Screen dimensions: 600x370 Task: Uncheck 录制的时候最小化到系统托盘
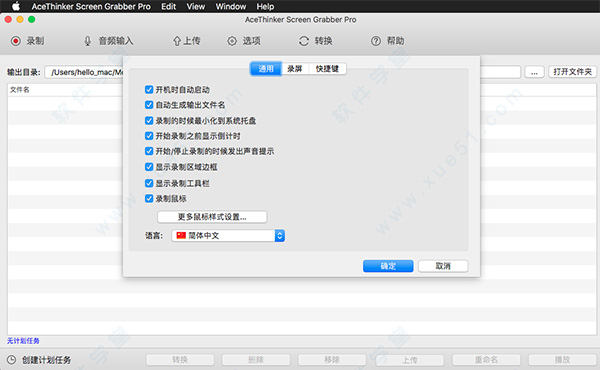(x=149, y=121)
